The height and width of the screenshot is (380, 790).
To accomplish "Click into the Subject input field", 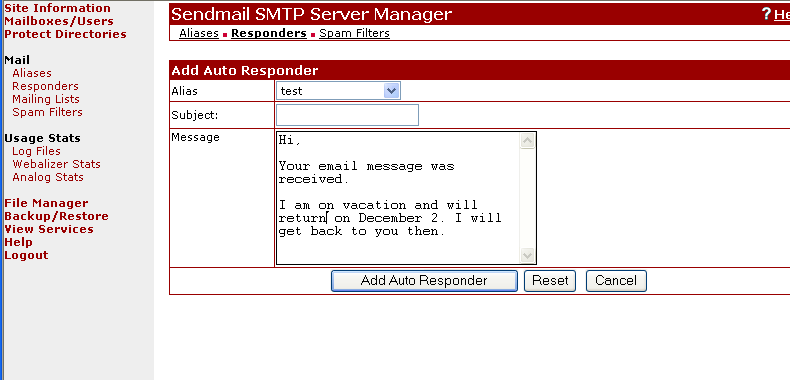I will pyautogui.click(x=347, y=115).
